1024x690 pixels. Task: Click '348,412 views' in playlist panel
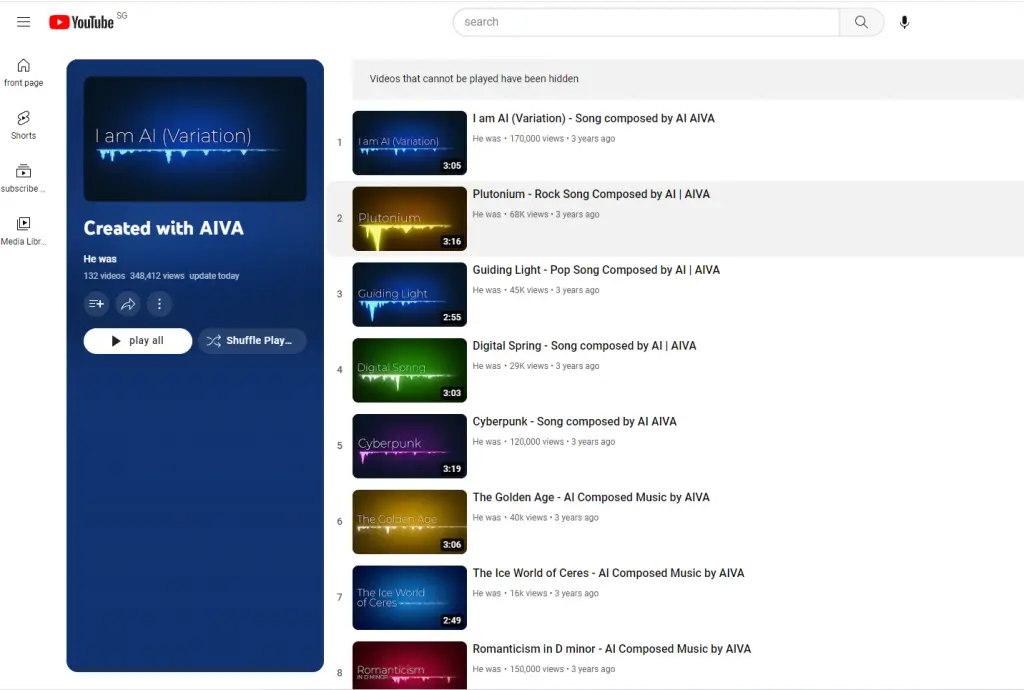pyautogui.click(x=157, y=275)
